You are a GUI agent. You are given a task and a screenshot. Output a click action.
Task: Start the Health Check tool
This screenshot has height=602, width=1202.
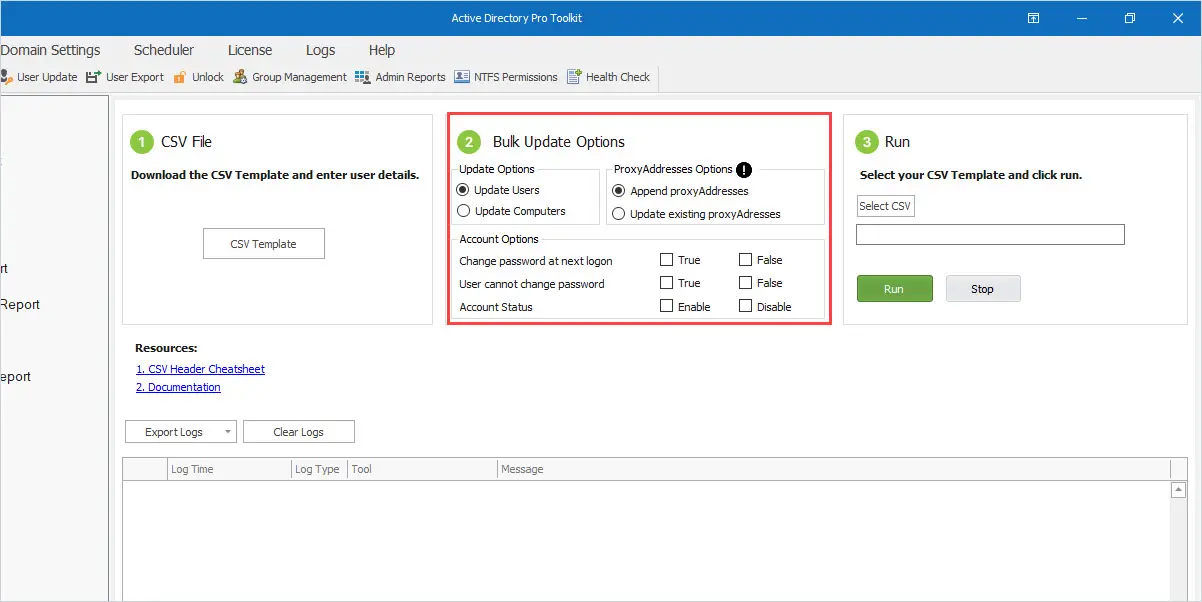click(609, 77)
